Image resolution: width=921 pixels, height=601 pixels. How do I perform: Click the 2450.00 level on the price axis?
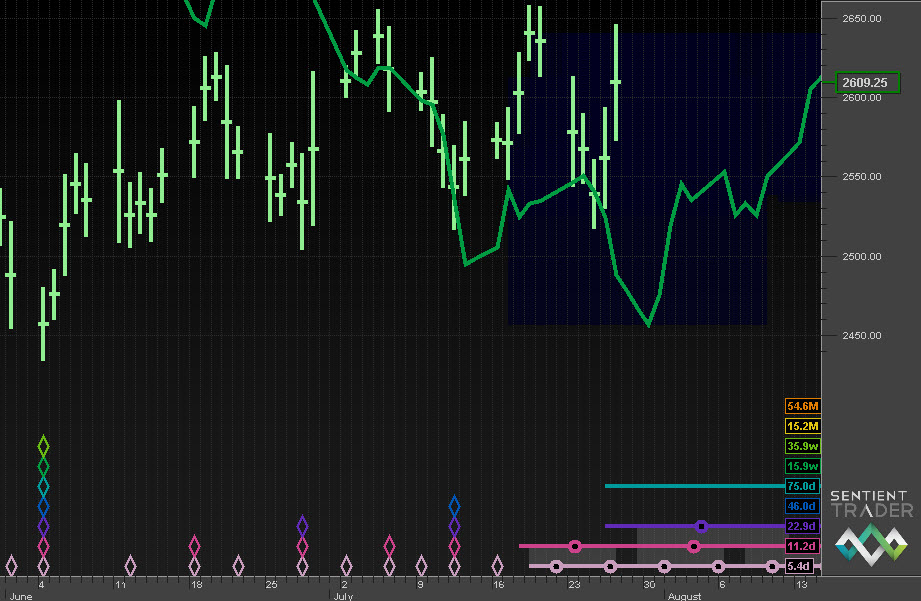click(862, 336)
